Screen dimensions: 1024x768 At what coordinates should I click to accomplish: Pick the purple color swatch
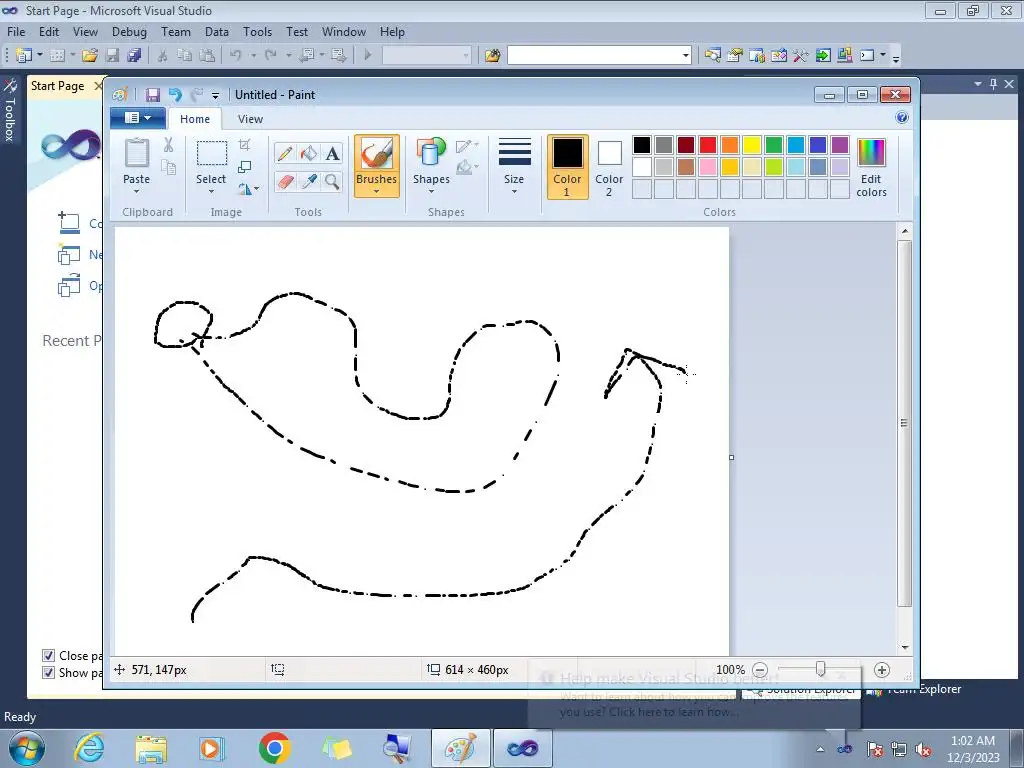pyautogui.click(x=840, y=145)
